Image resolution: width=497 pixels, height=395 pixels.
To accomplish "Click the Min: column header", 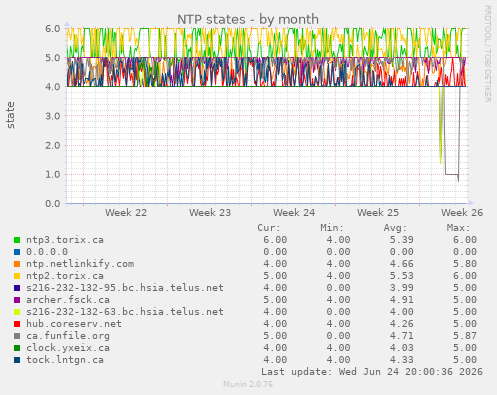I will pos(332,228).
